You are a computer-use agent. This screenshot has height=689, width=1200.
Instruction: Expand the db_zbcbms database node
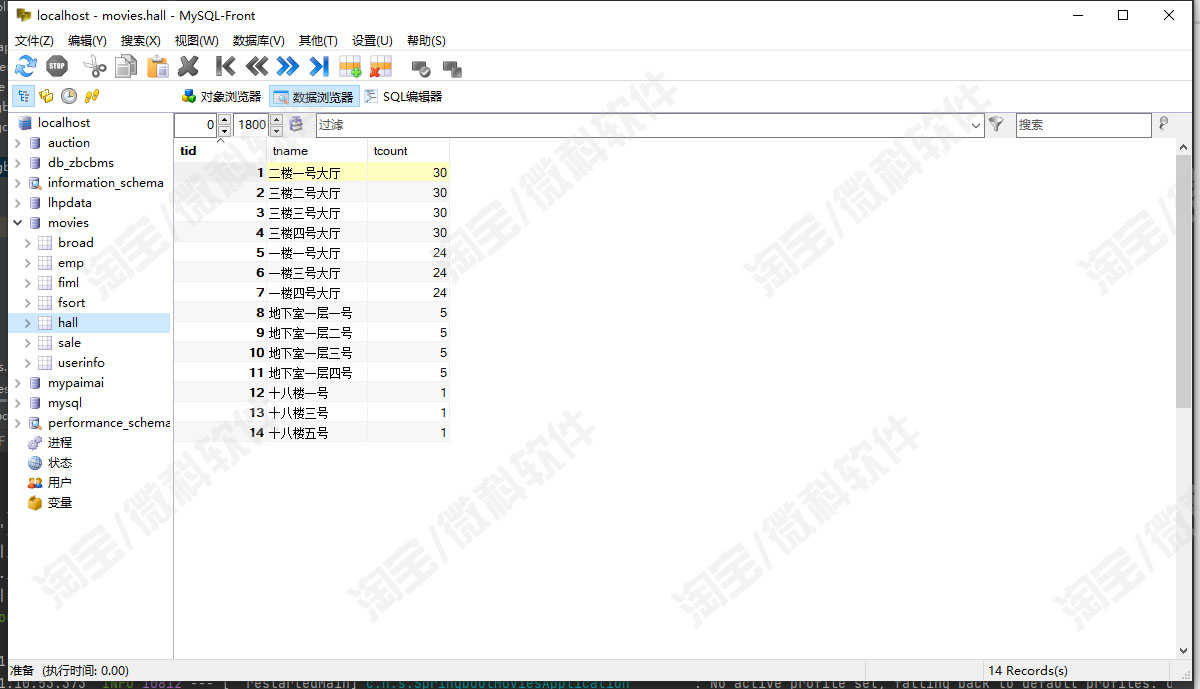17,163
